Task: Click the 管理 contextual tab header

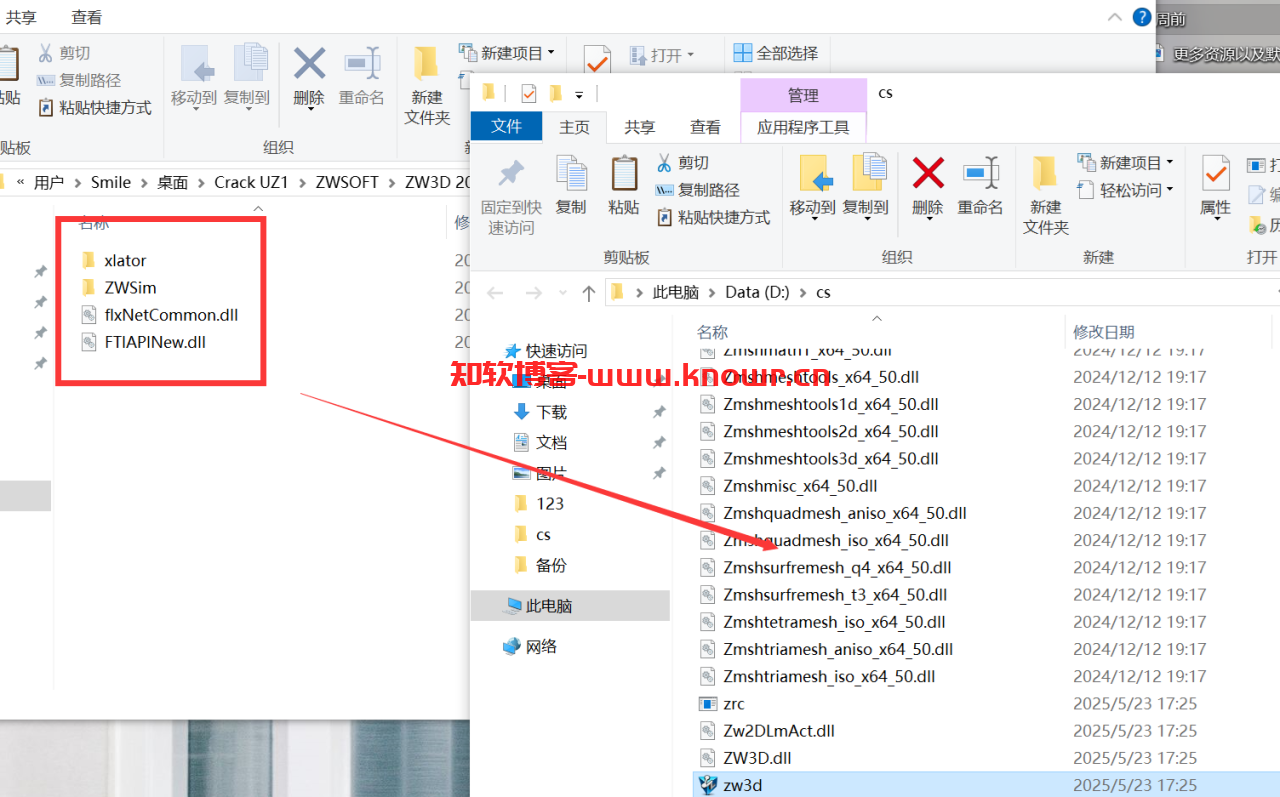Action: click(x=803, y=95)
